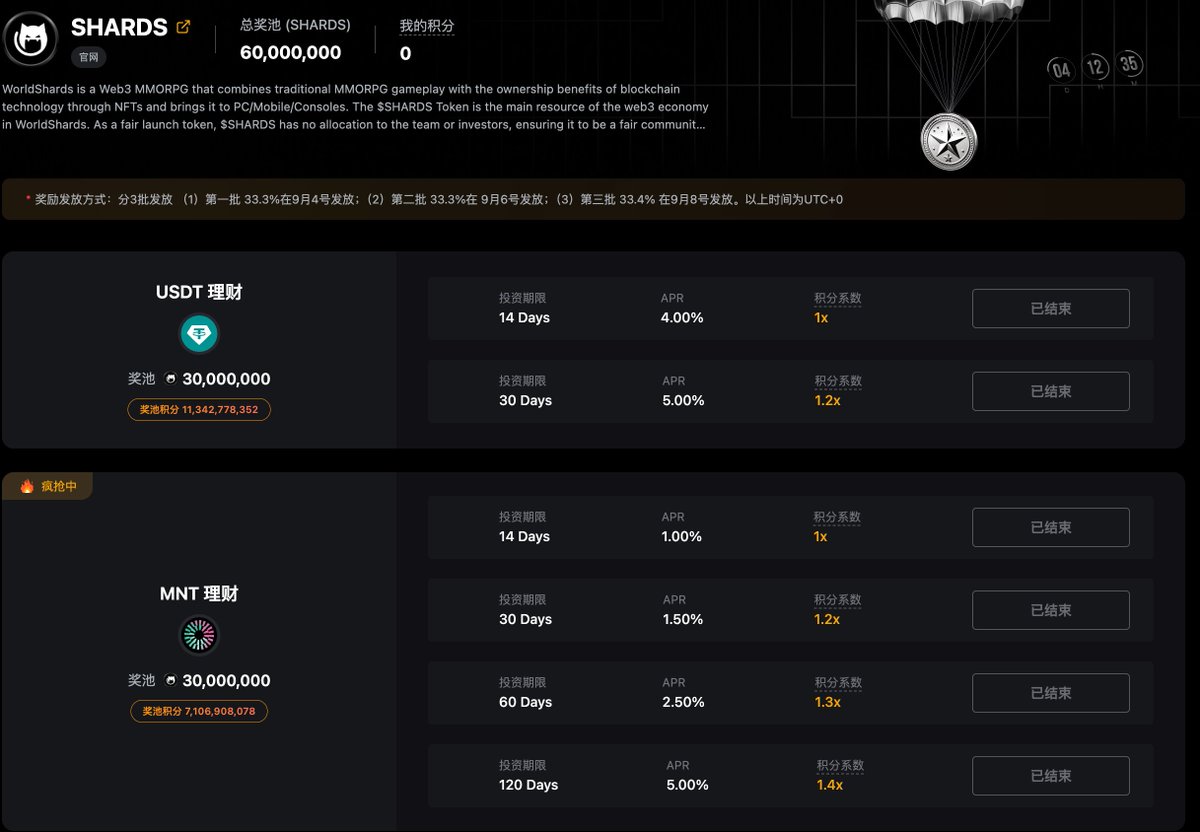Click the USDT Tether coin icon
Image resolution: width=1200 pixels, height=832 pixels.
tap(199, 334)
